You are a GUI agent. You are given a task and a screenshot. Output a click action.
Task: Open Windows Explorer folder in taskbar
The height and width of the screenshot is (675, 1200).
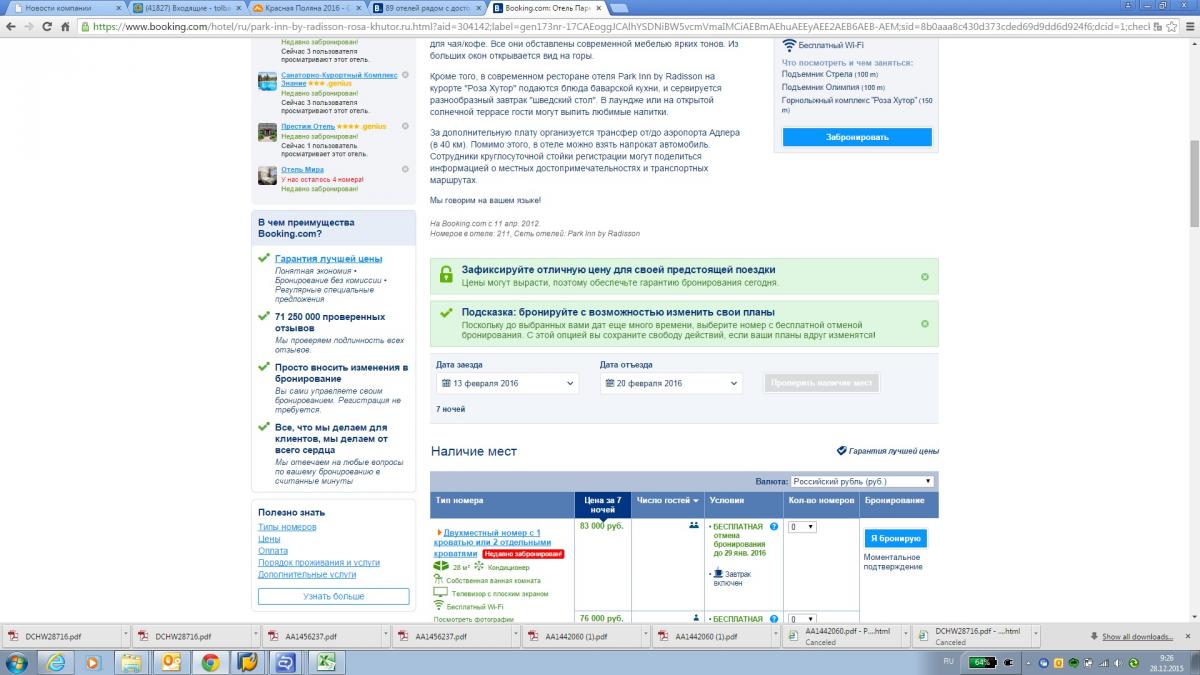click(133, 662)
